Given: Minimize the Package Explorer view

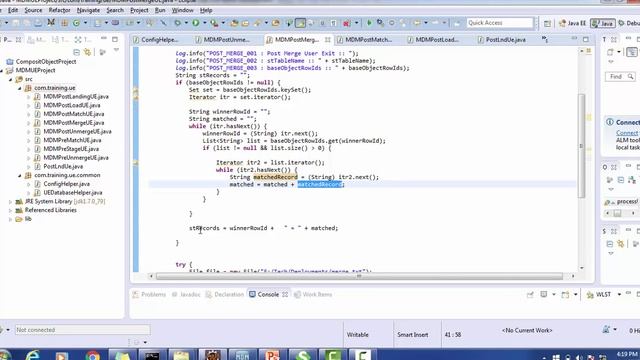Looking at the screenshot, I should [104, 39].
